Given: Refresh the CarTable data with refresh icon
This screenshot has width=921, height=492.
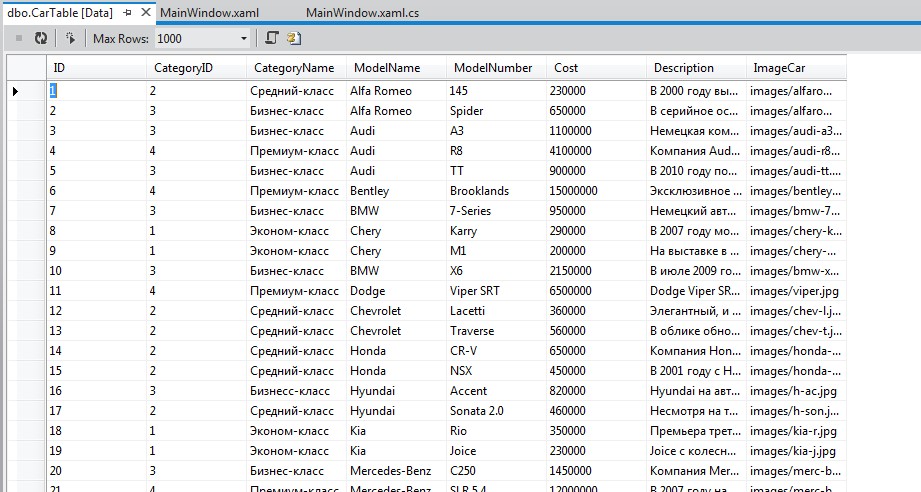Looking at the screenshot, I should click(x=41, y=39).
